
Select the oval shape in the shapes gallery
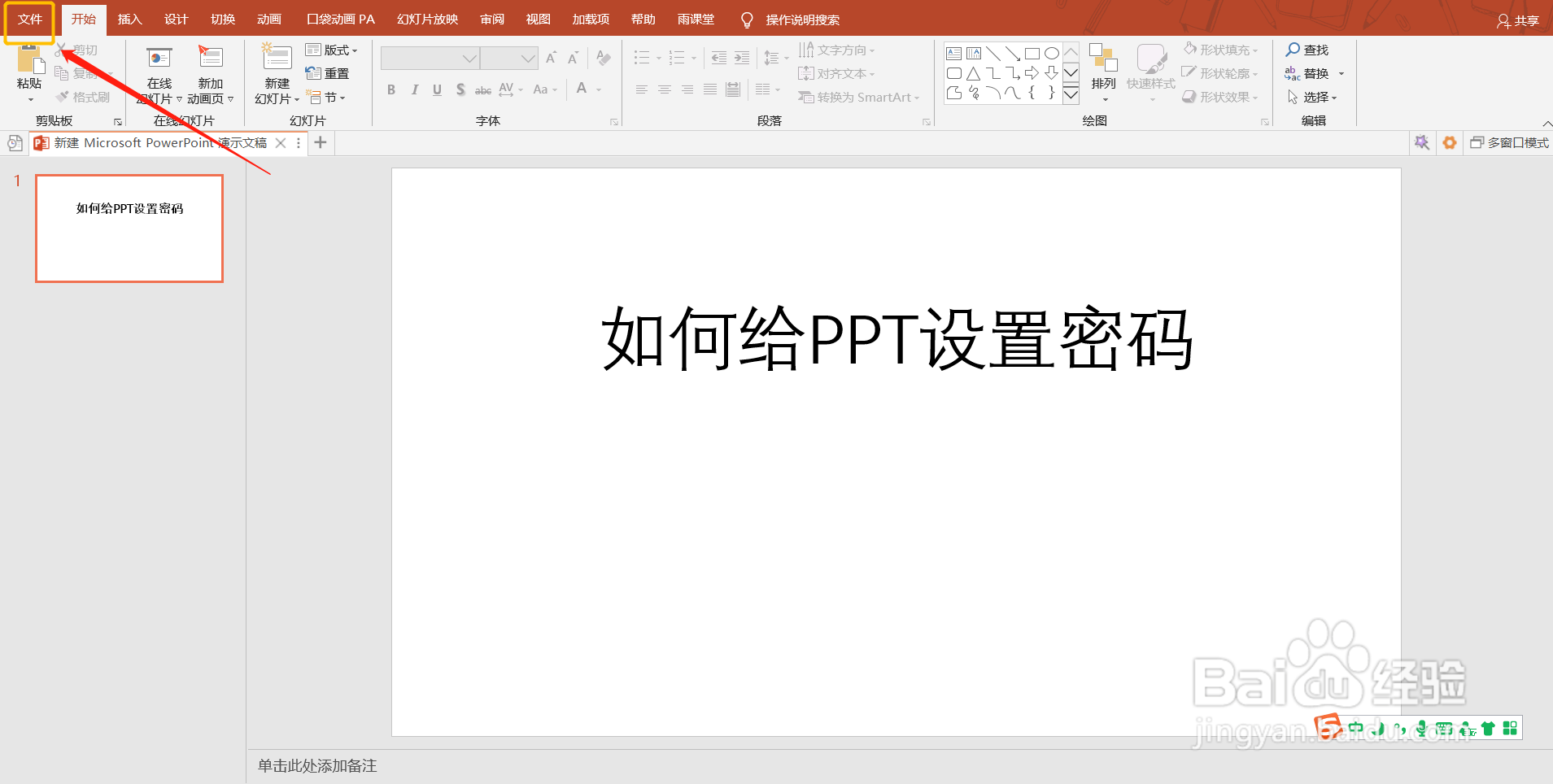coord(1052,52)
